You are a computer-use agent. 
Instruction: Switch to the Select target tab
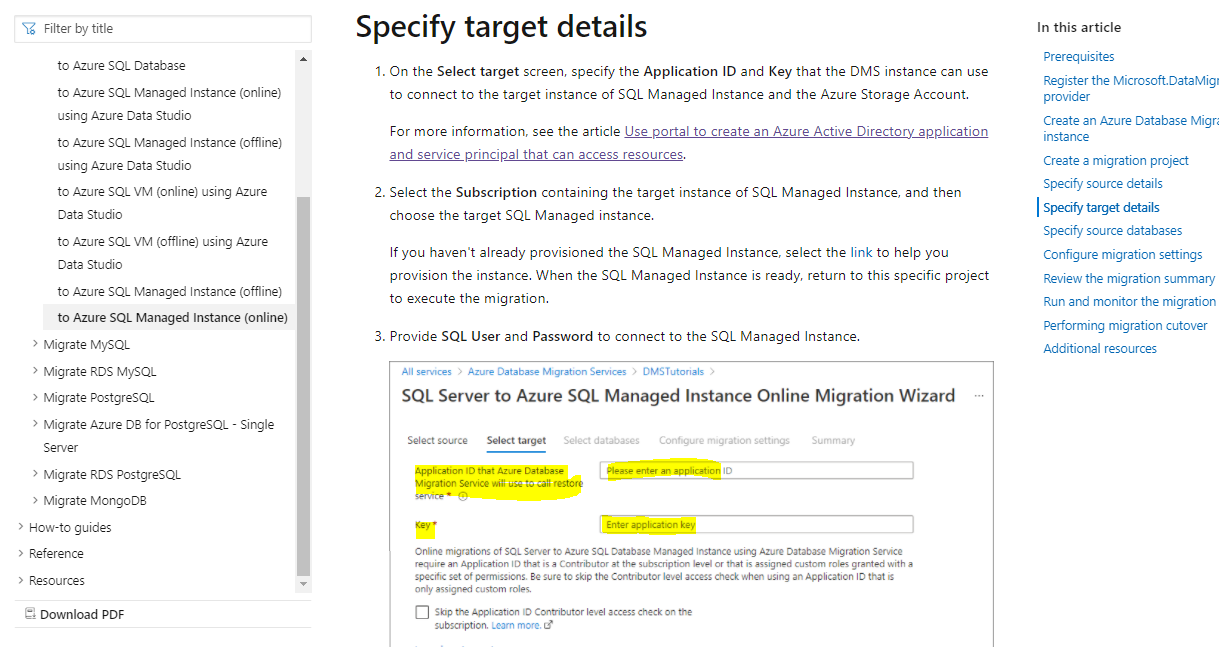[x=516, y=441]
